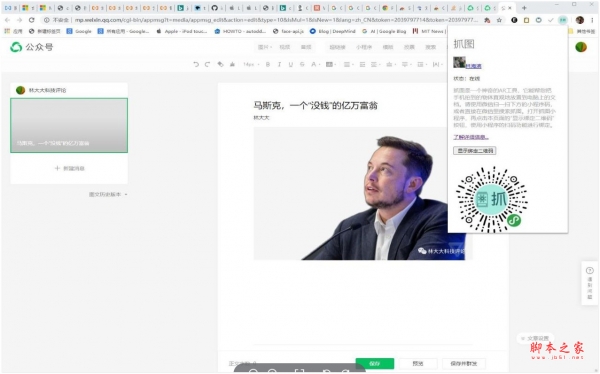This screenshot has height=374, width=600.
Task: Click + 新建消息 to add new message
Action: (69, 168)
